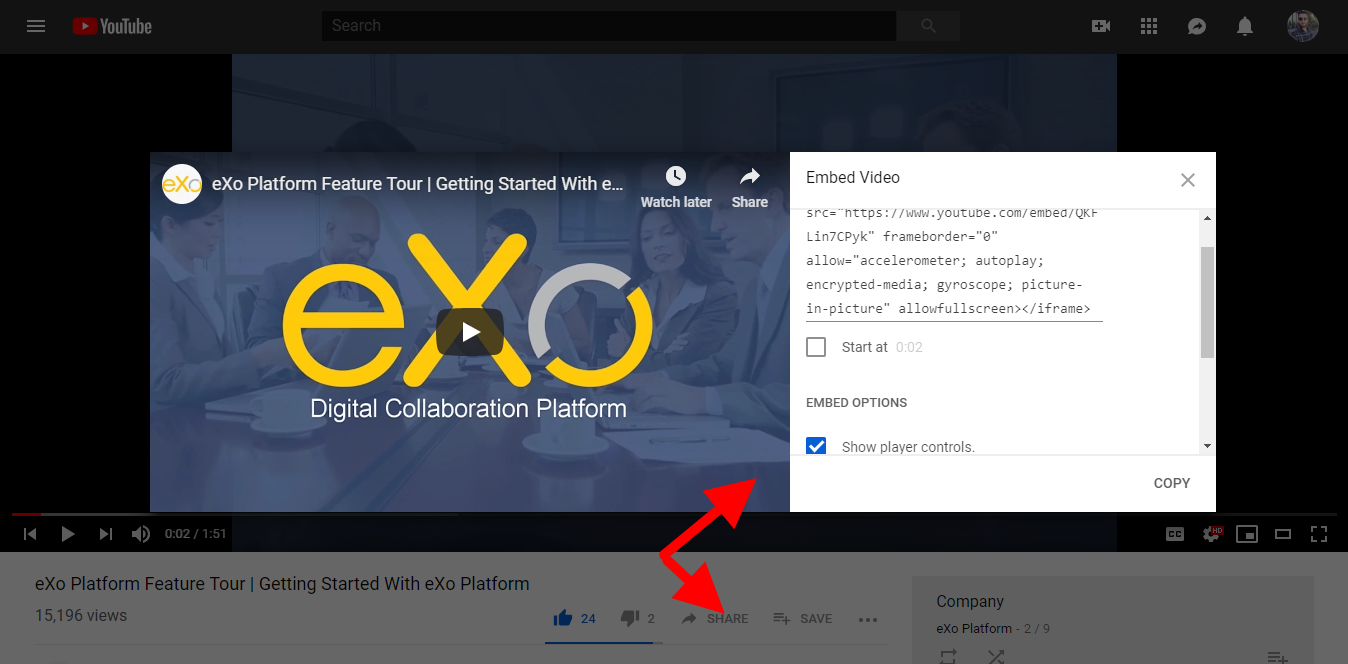
Task: Play the main video
Action: 68,534
